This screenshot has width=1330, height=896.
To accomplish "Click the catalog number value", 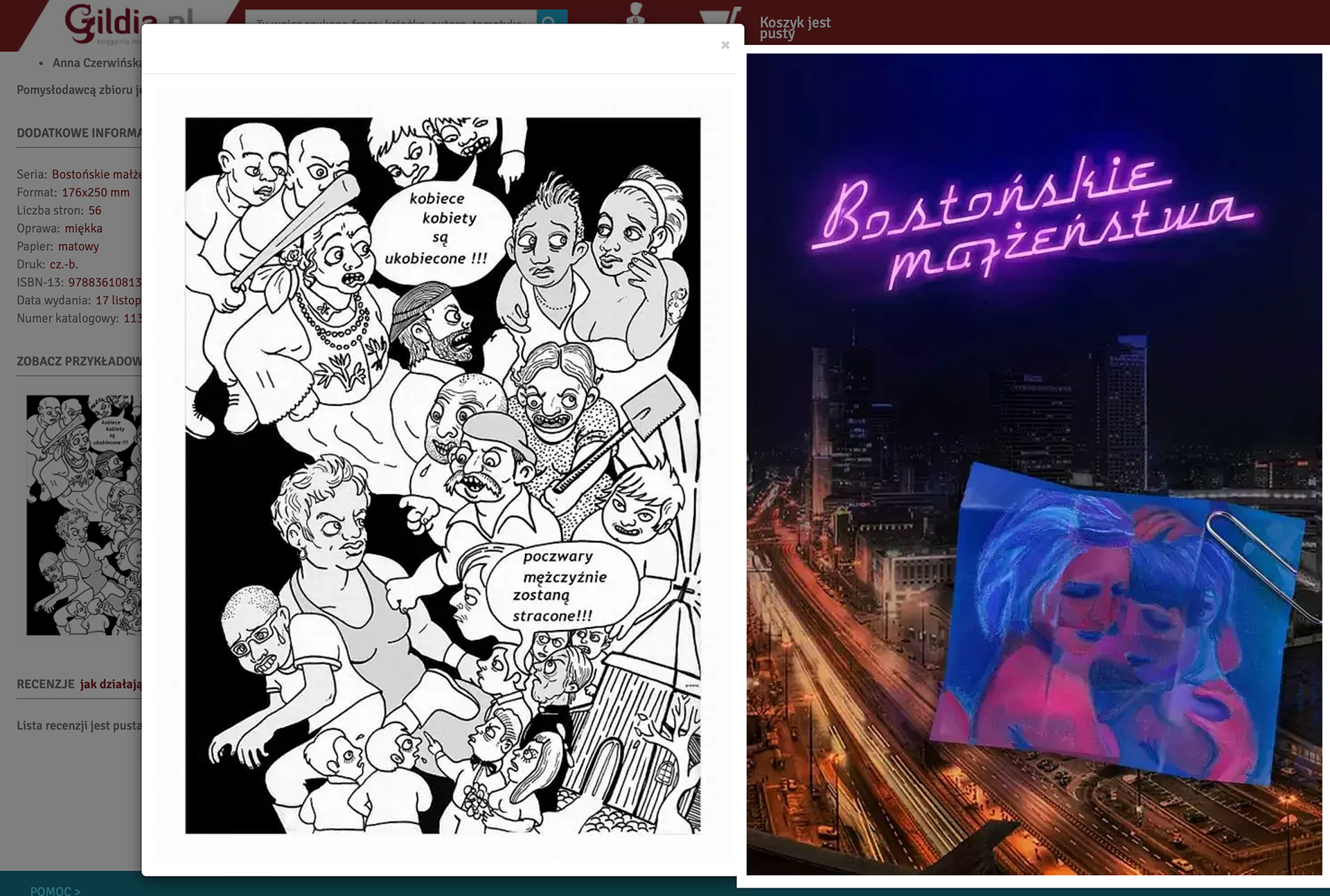I will [132, 319].
